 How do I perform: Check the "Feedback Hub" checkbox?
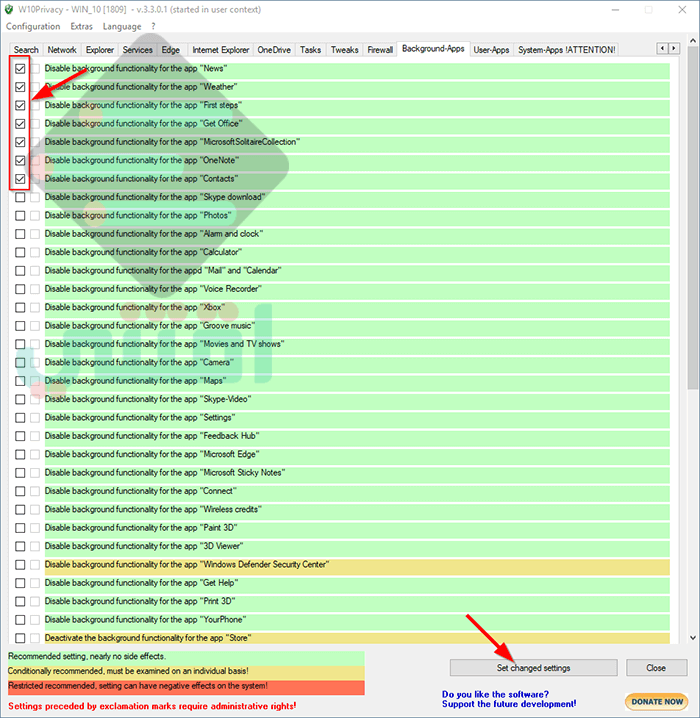(20, 436)
